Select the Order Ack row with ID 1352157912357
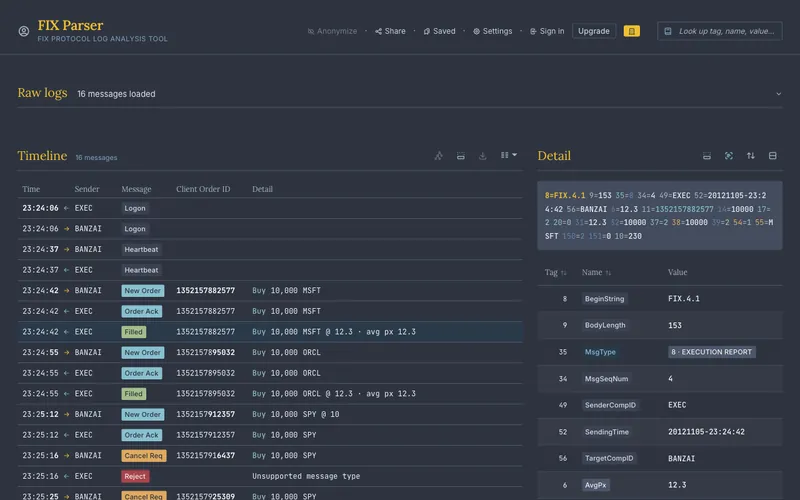Image resolution: width=800 pixels, height=500 pixels. click(270, 435)
